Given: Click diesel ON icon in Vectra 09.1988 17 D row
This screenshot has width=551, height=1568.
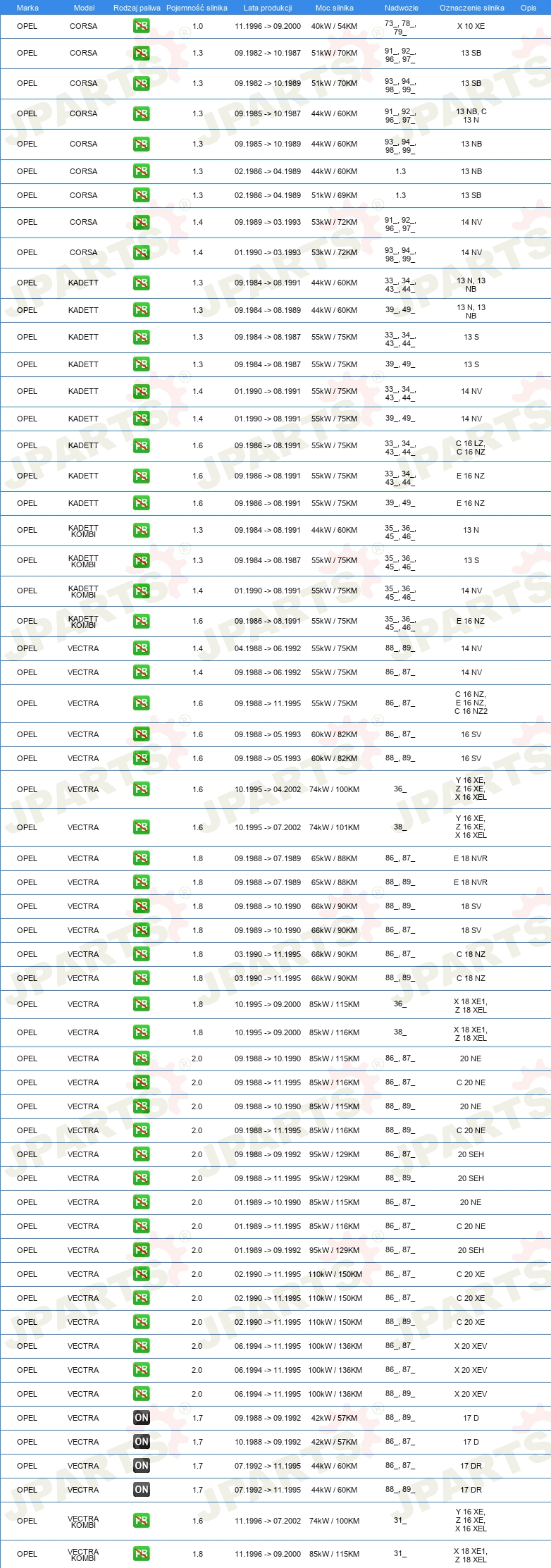Looking at the screenshot, I should 142,1418.
